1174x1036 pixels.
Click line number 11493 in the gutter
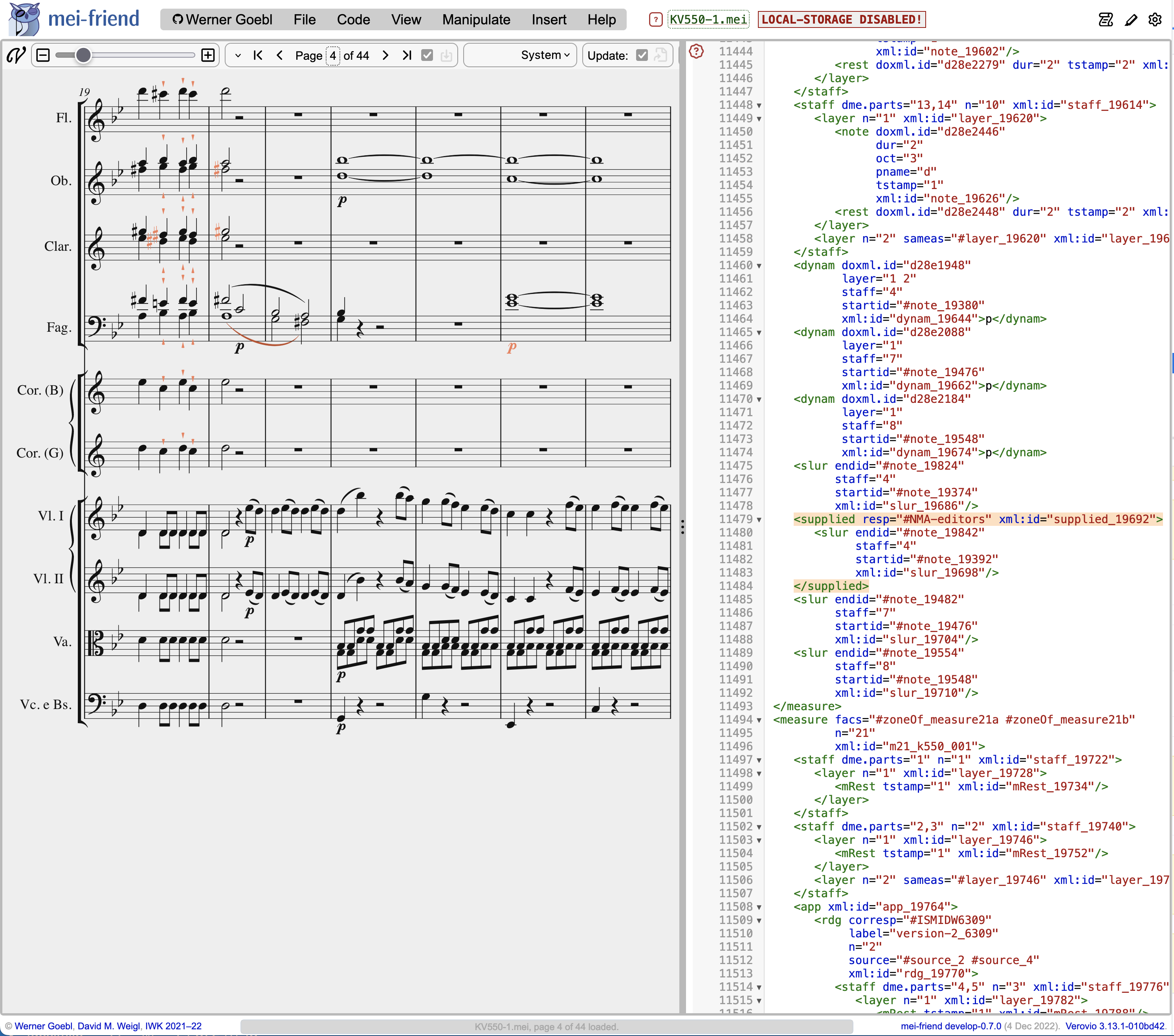tap(736, 706)
